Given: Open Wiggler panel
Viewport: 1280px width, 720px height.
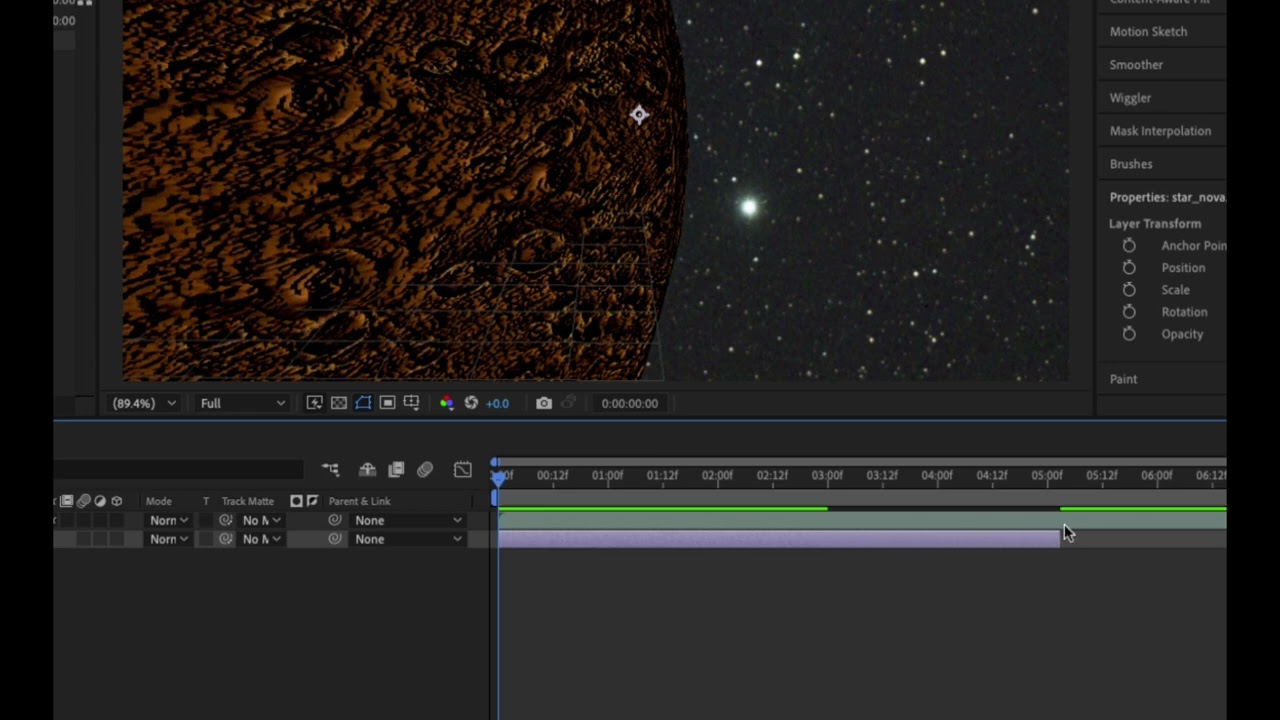Looking at the screenshot, I should pos(1130,98).
